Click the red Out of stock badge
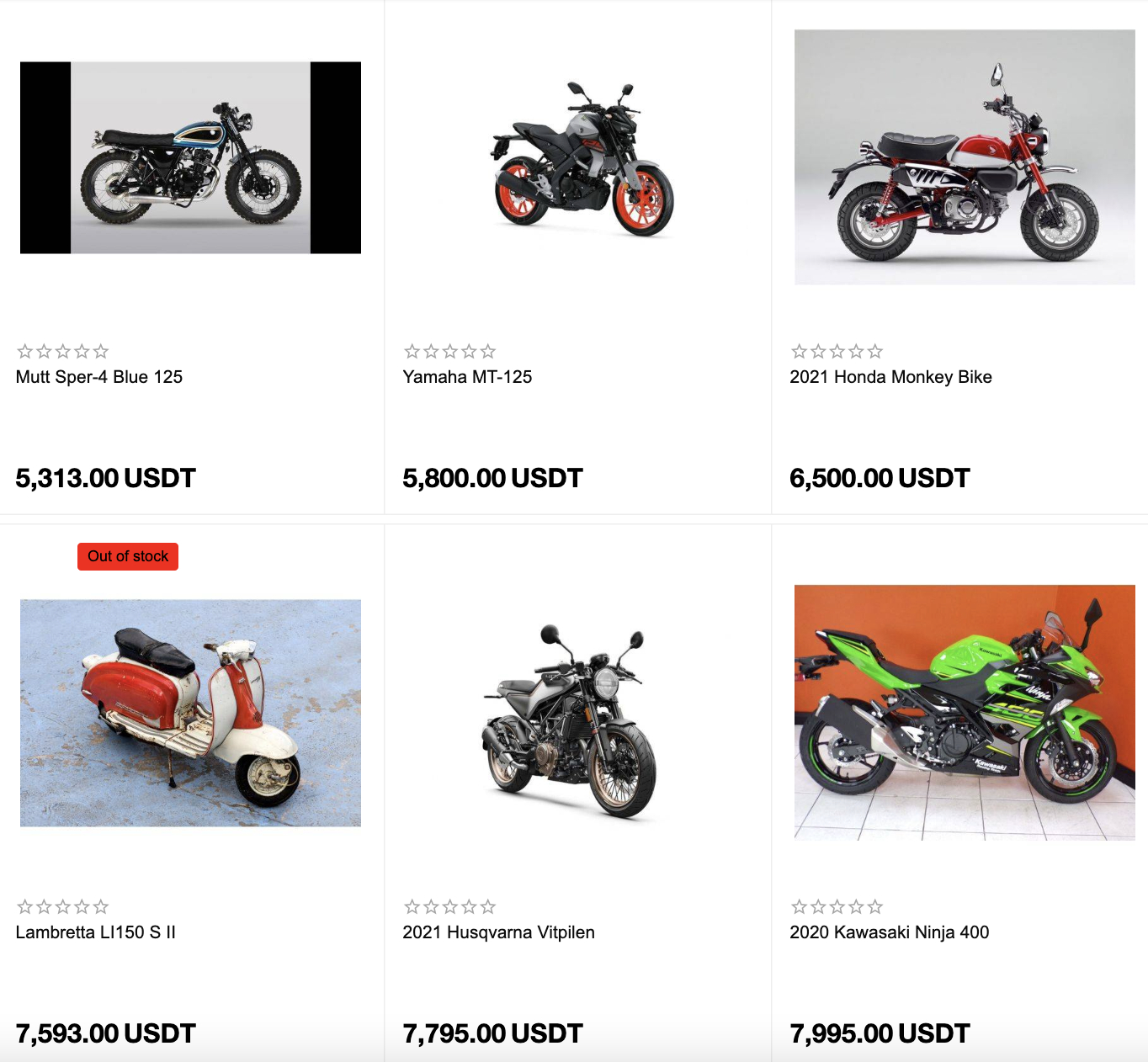1148x1062 pixels. tap(128, 556)
